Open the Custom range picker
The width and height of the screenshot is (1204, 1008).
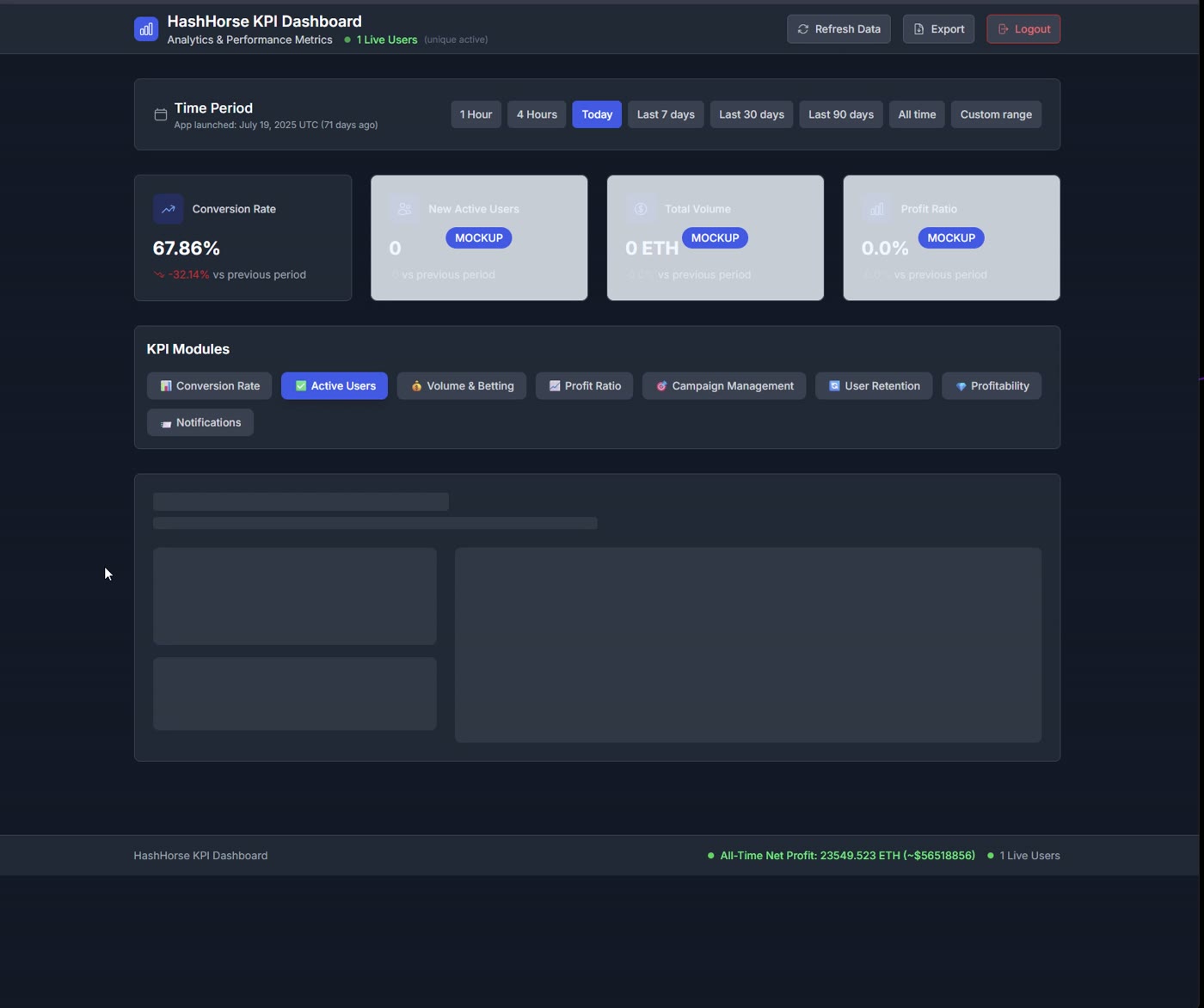[996, 114]
